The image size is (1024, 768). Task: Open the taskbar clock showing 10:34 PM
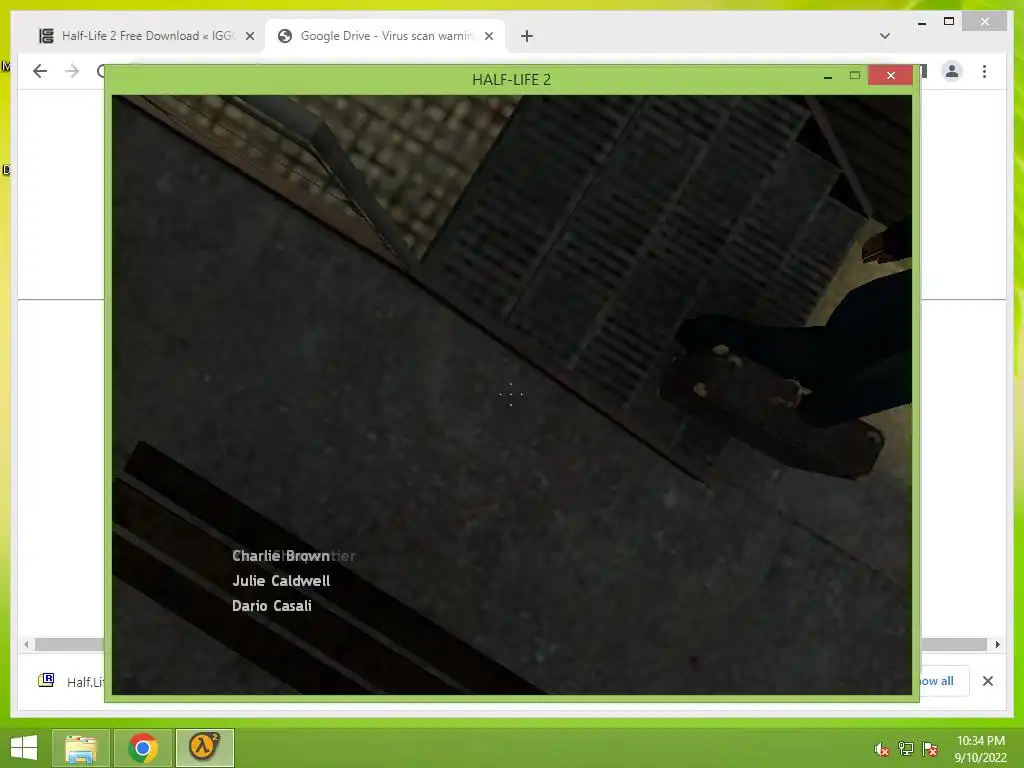point(980,749)
